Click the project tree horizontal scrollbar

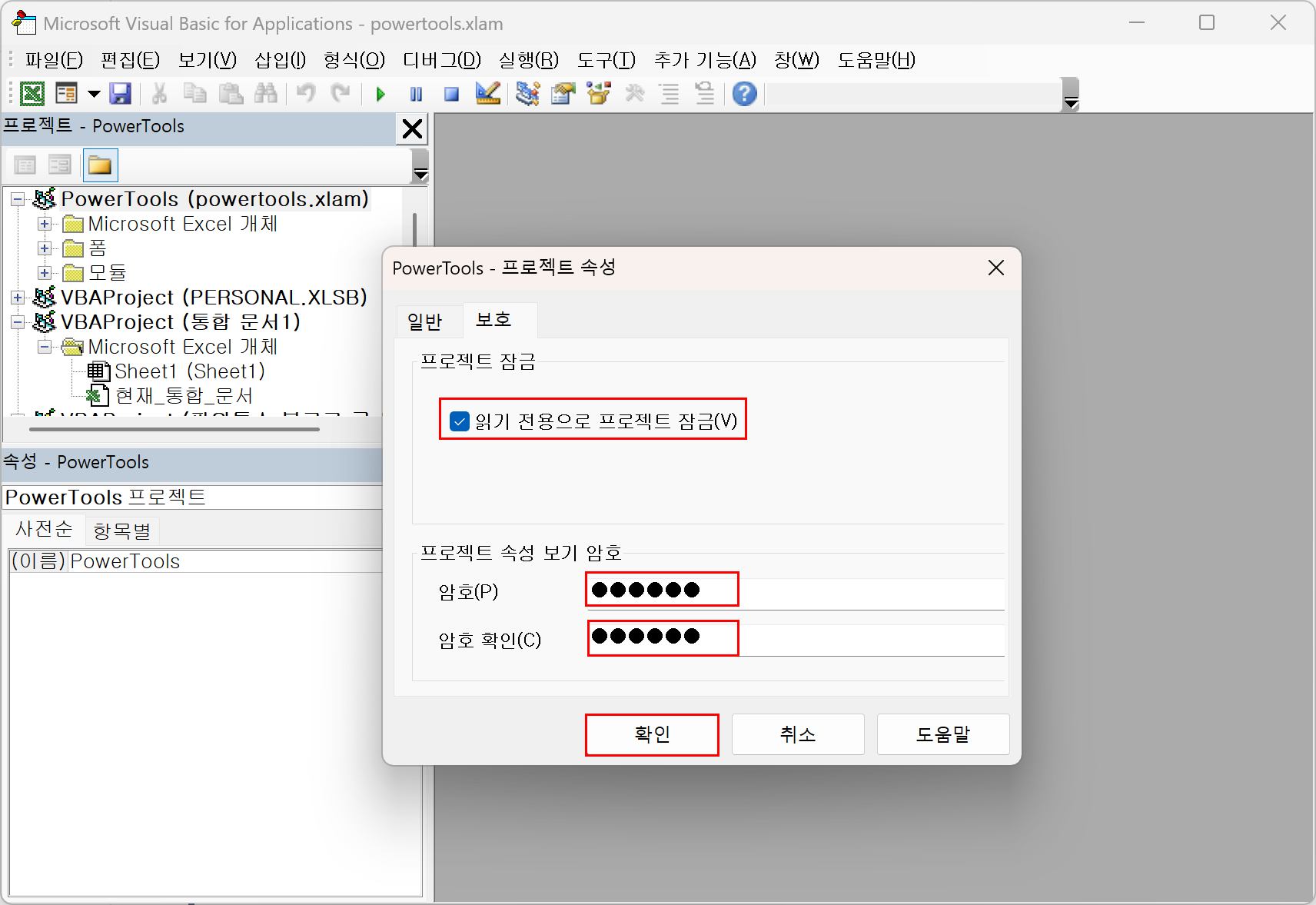click(174, 429)
